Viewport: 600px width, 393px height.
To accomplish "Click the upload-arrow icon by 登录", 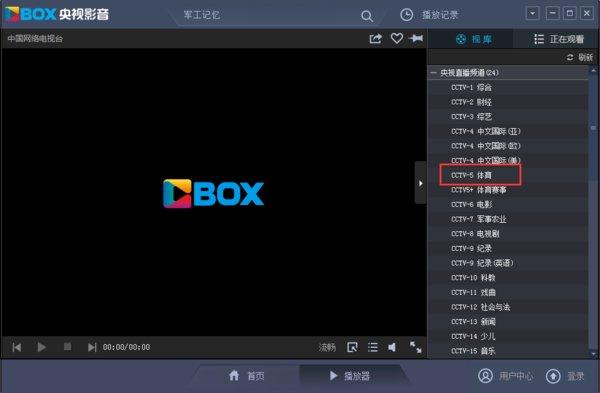I will [x=553, y=376].
